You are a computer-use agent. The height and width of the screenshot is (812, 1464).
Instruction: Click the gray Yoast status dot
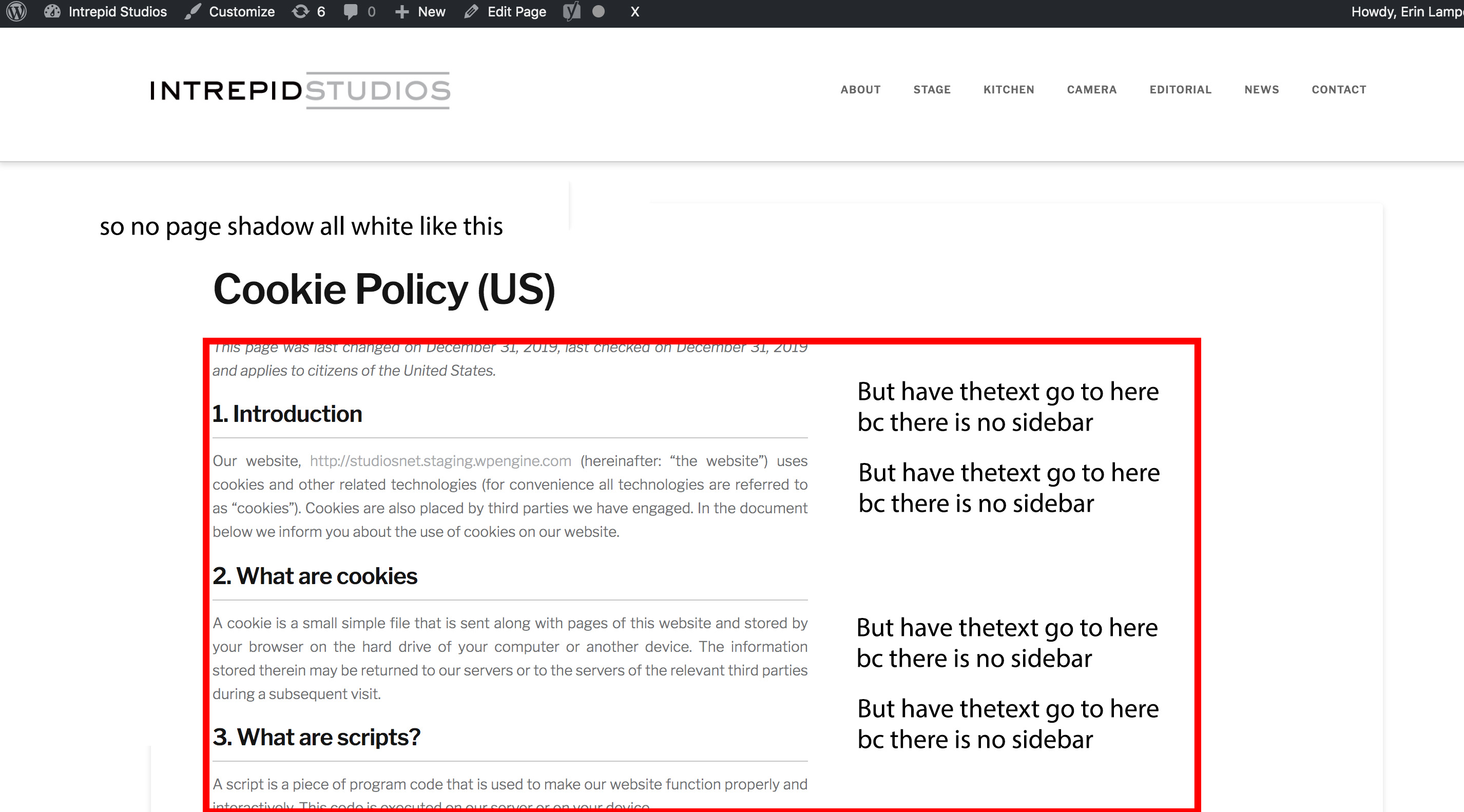pos(599,12)
